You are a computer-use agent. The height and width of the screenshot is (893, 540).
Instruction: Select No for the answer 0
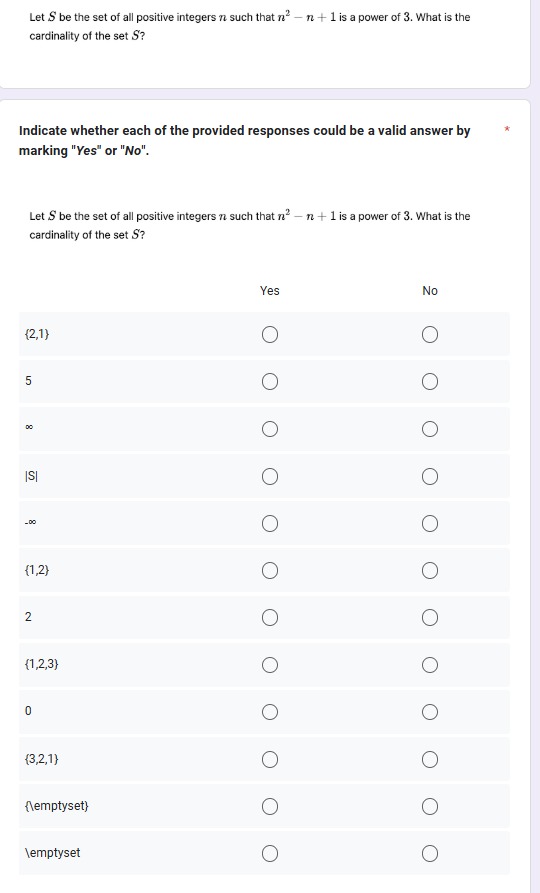pyautogui.click(x=430, y=712)
